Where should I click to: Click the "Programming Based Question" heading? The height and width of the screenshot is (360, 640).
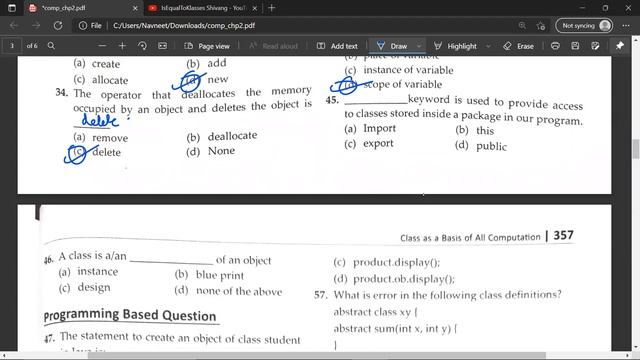(x=130, y=315)
